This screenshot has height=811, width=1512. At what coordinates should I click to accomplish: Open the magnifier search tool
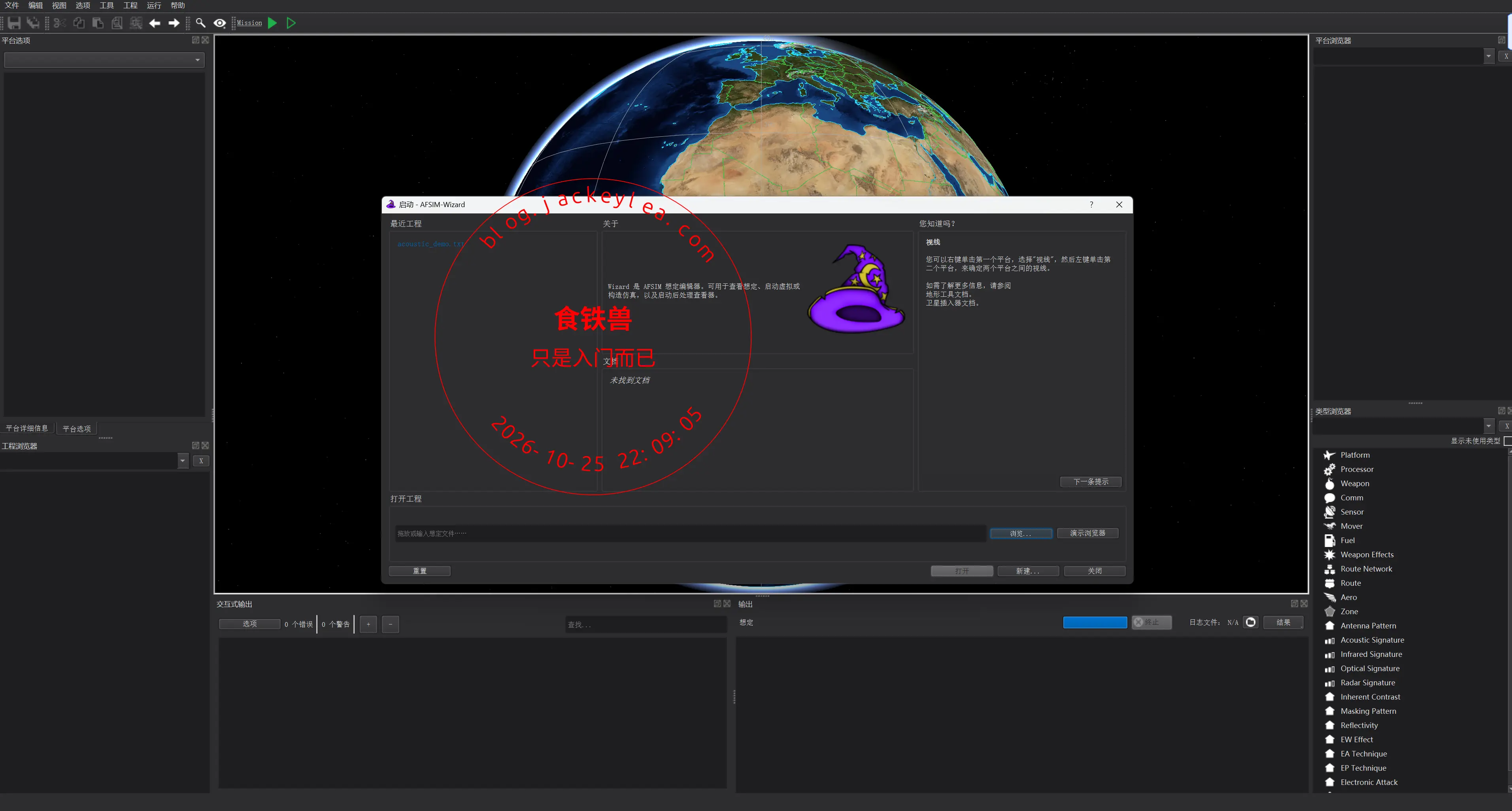point(200,23)
